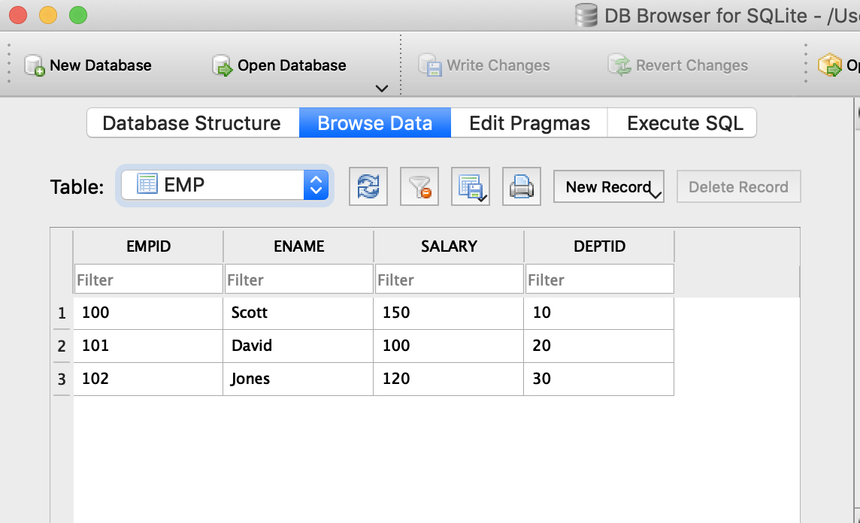The image size is (860, 523).
Task: Click the EMPID filter field
Action: [x=148, y=280]
